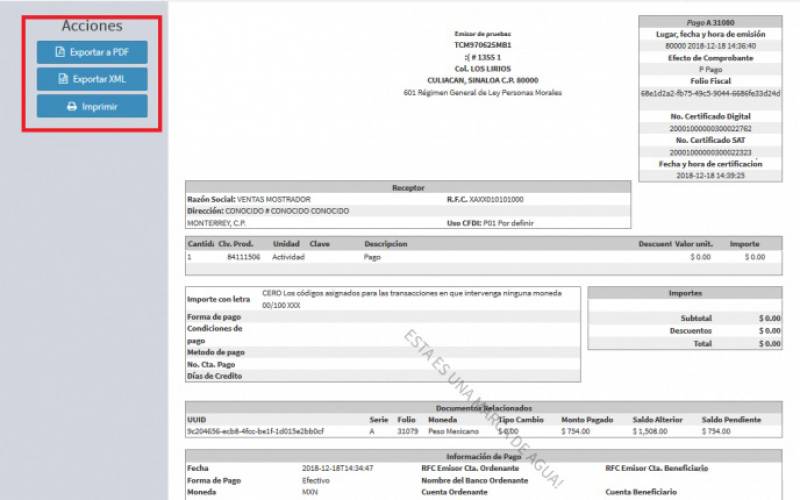The height and width of the screenshot is (500, 800).
Task: Select payment date '2018-12-18T14:34:47'
Action: coord(337,468)
